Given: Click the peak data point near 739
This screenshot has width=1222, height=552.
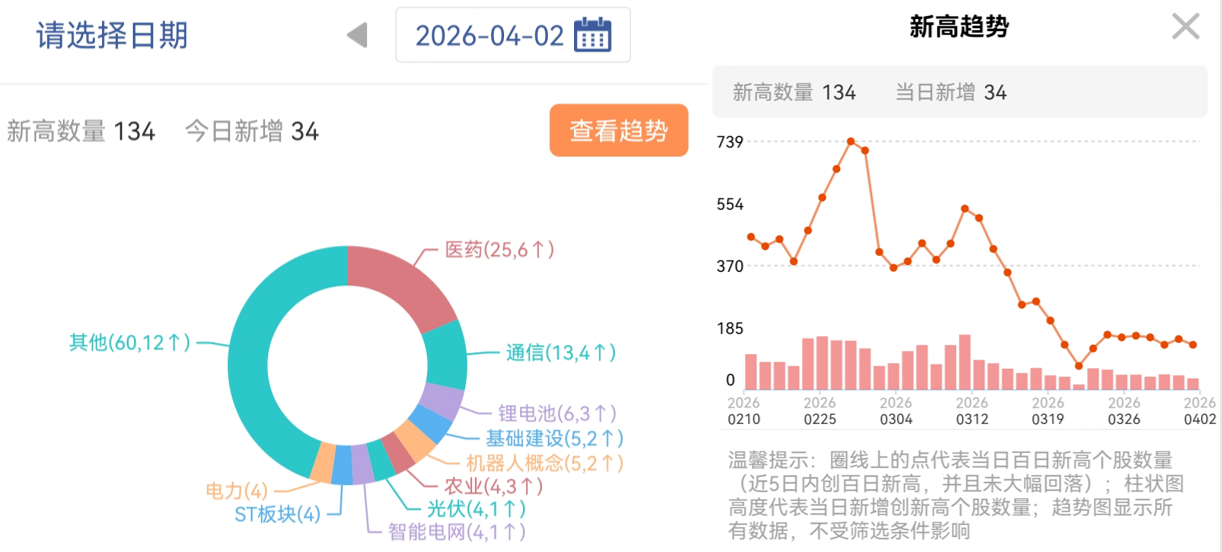Looking at the screenshot, I should pos(850,142).
